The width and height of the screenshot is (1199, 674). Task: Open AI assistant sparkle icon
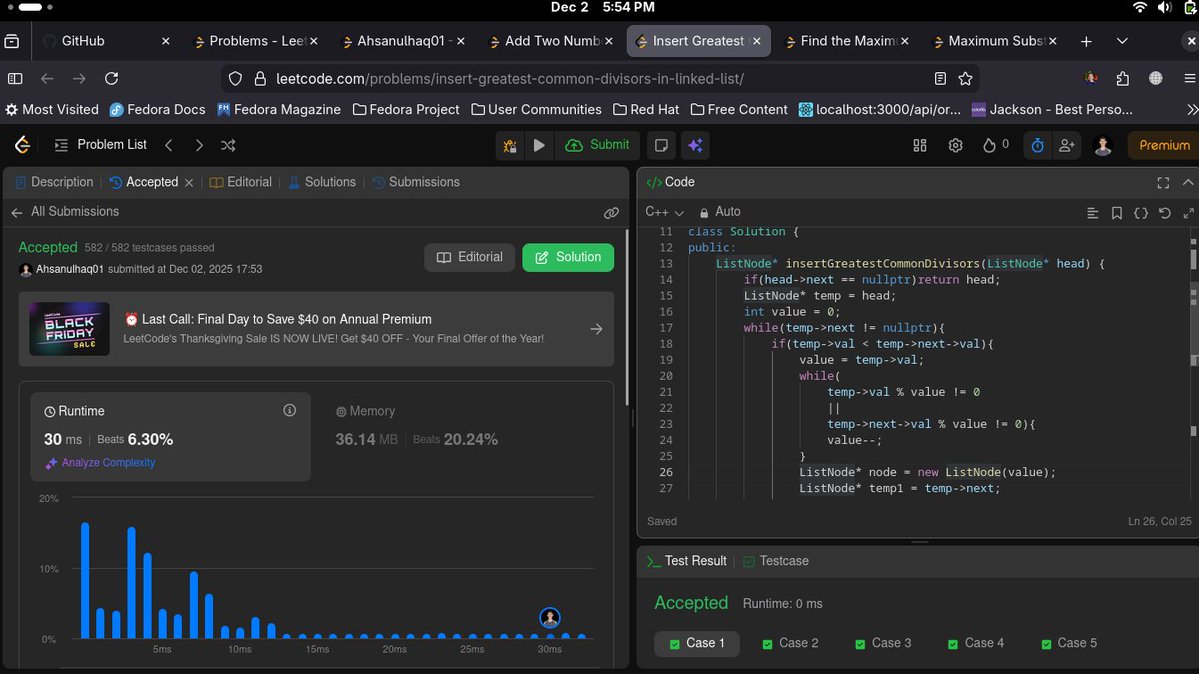(x=695, y=145)
